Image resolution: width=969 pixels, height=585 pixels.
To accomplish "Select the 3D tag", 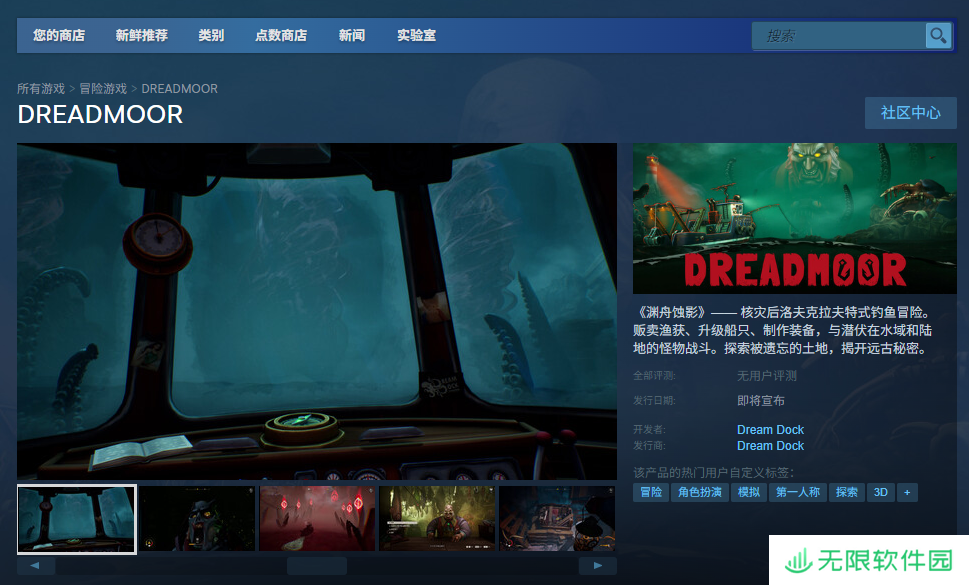I will (881, 492).
